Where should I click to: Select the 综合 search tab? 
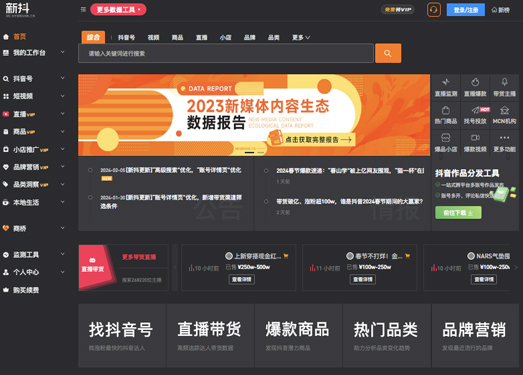click(x=93, y=37)
